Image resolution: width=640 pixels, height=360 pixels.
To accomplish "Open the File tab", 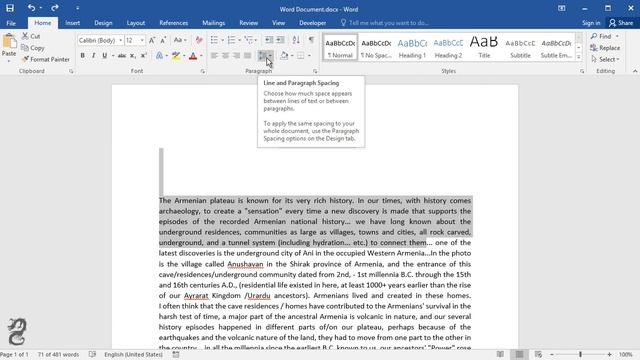I will coord(11,23).
